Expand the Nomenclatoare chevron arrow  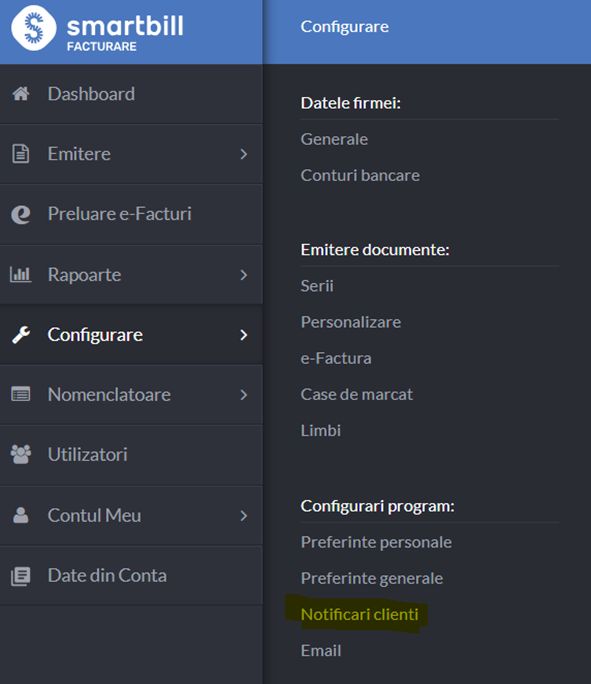point(244,395)
